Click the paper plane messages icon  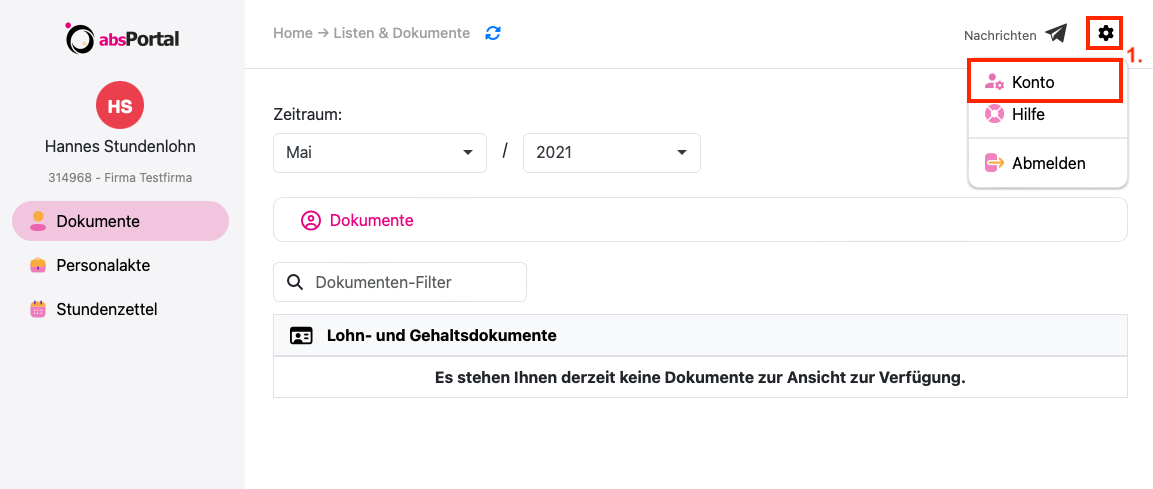(1056, 34)
